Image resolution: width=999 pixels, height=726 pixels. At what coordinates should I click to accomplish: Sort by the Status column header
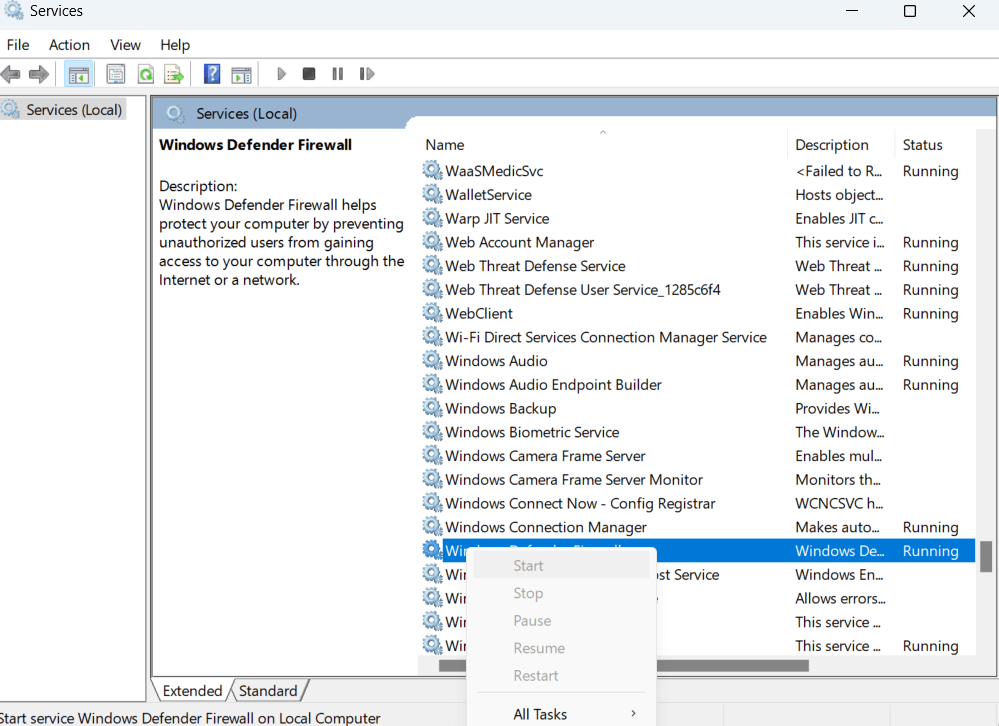[x=922, y=145]
